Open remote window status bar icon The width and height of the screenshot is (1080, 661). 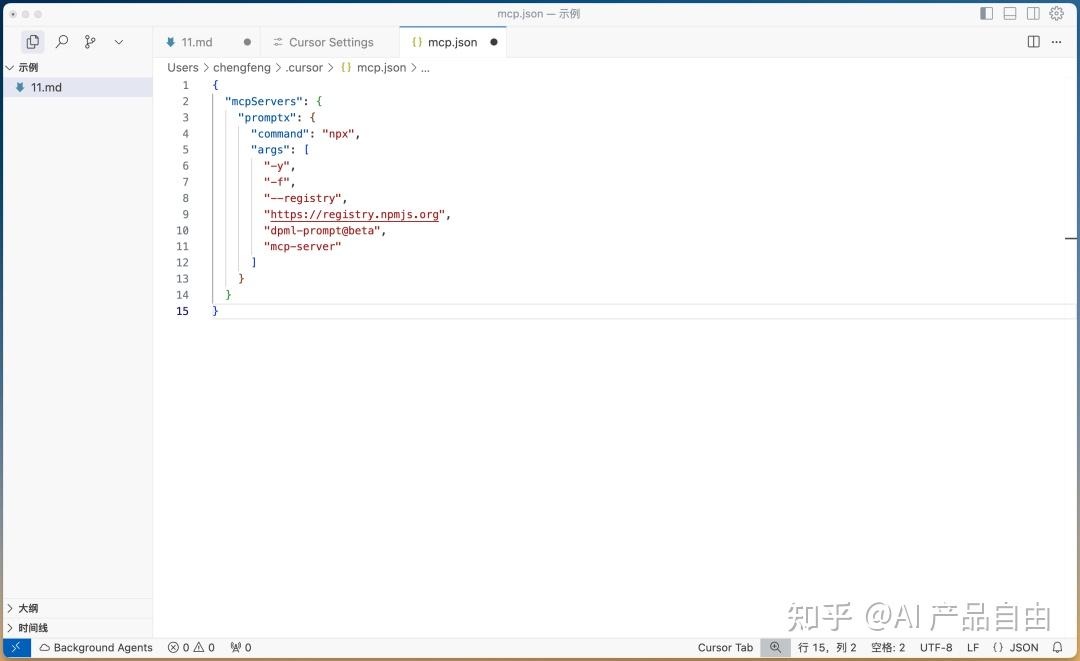[17, 647]
